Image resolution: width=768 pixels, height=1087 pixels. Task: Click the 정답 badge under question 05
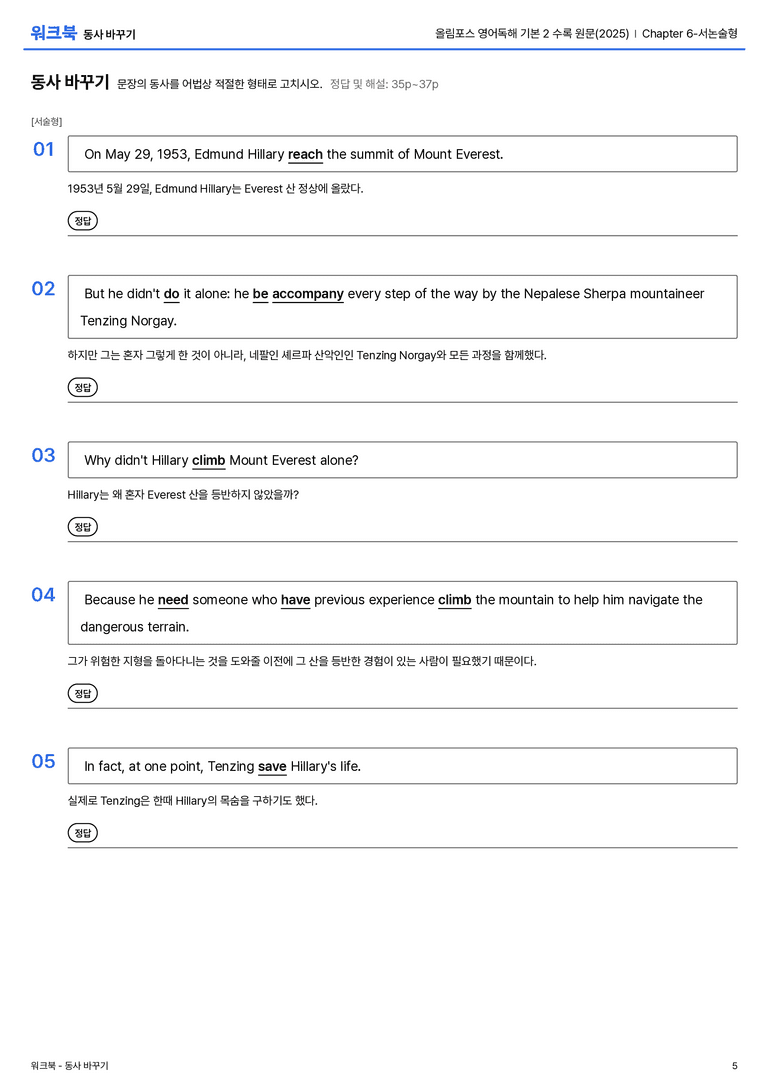click(x=82, y=832)
